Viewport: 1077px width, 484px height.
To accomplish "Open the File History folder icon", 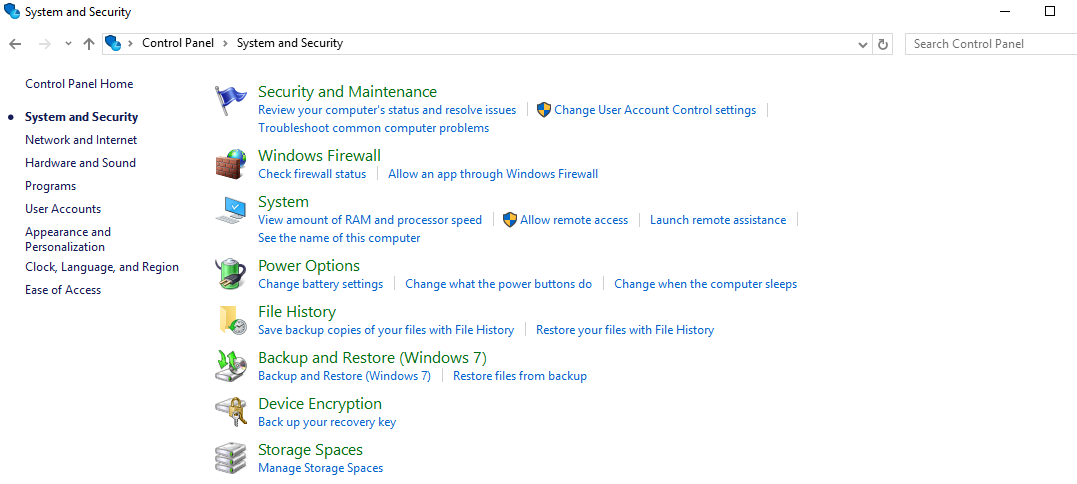I will pyautogui.click(x=230, y=320).
